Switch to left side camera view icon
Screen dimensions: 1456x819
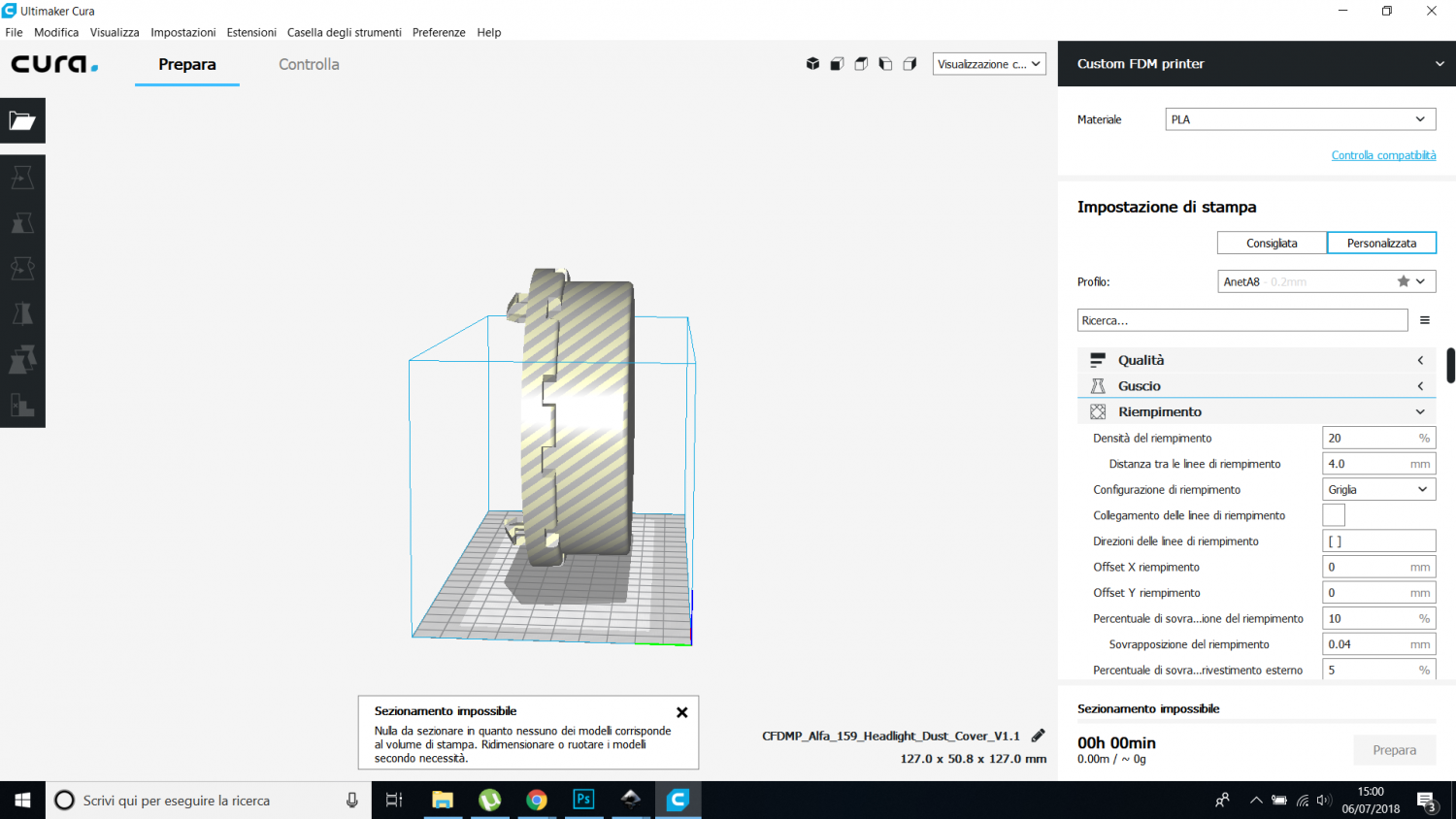click(885, 64)
